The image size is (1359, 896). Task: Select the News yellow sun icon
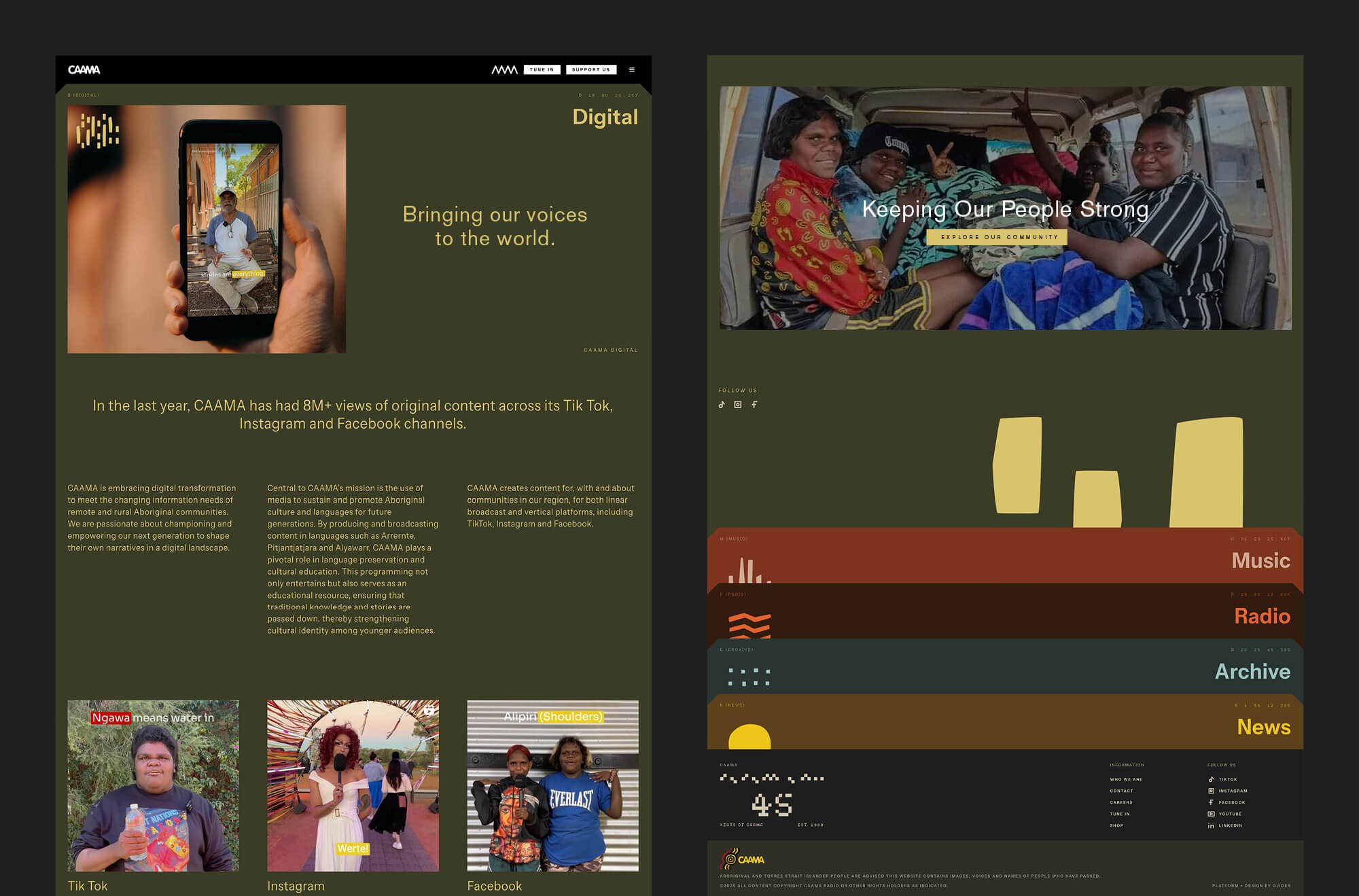tap(749, 737)
